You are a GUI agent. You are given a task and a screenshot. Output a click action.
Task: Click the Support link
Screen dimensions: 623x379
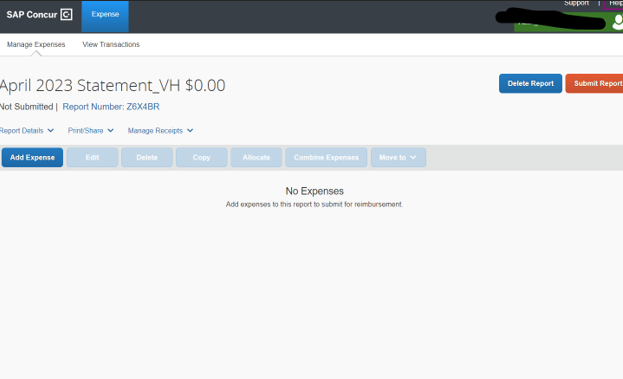[576, 3]
